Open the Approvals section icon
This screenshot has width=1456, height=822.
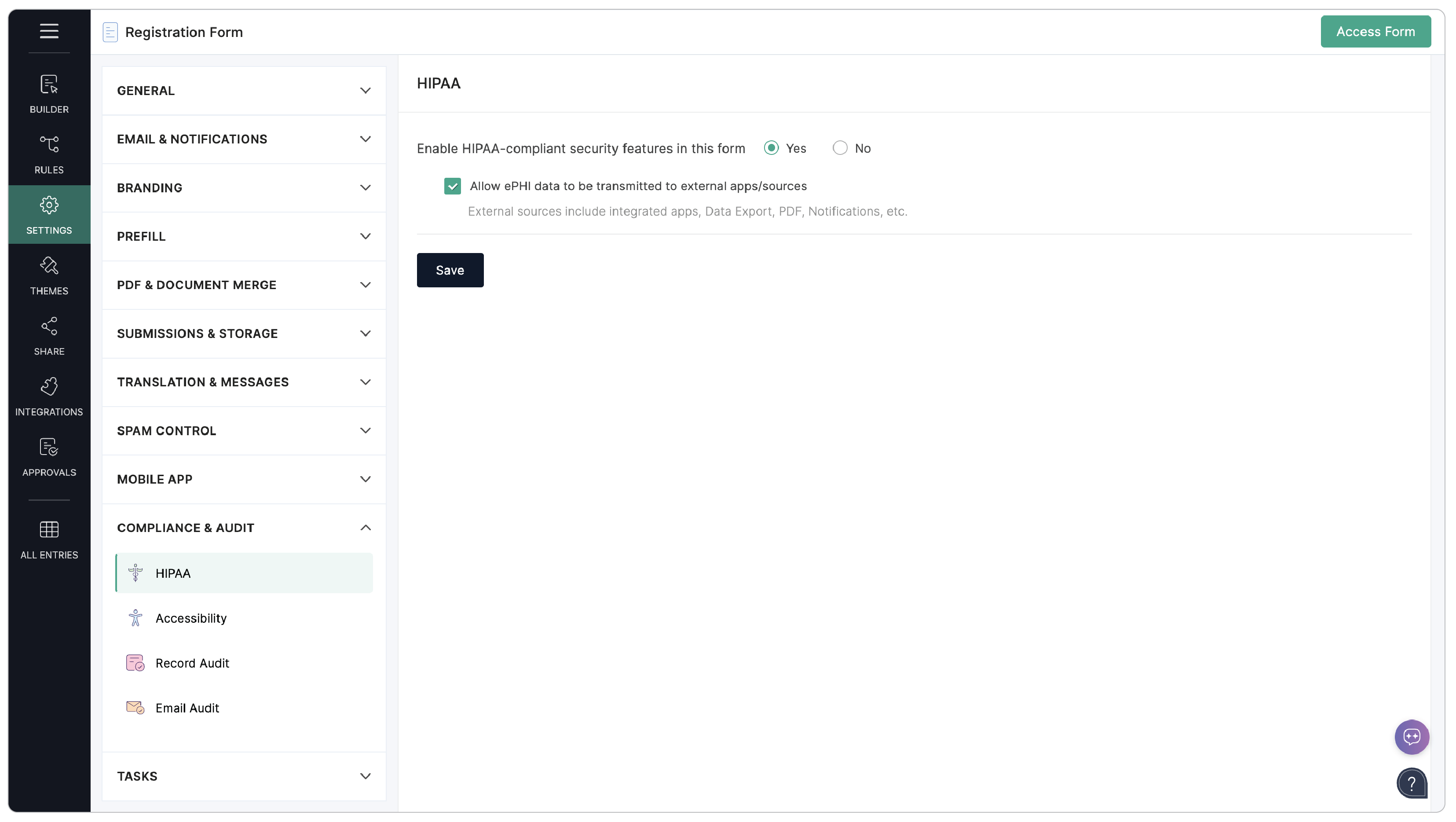point(49,456)
